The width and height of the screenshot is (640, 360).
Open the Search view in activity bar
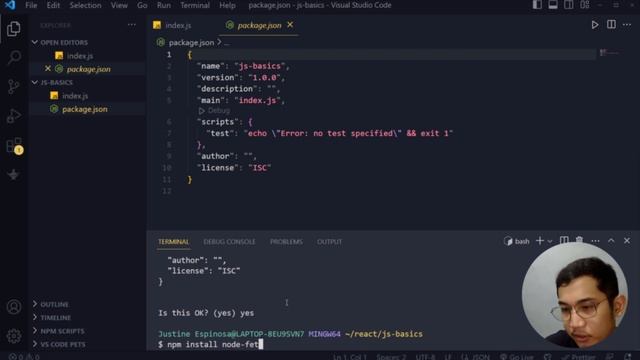pos(13,57)
